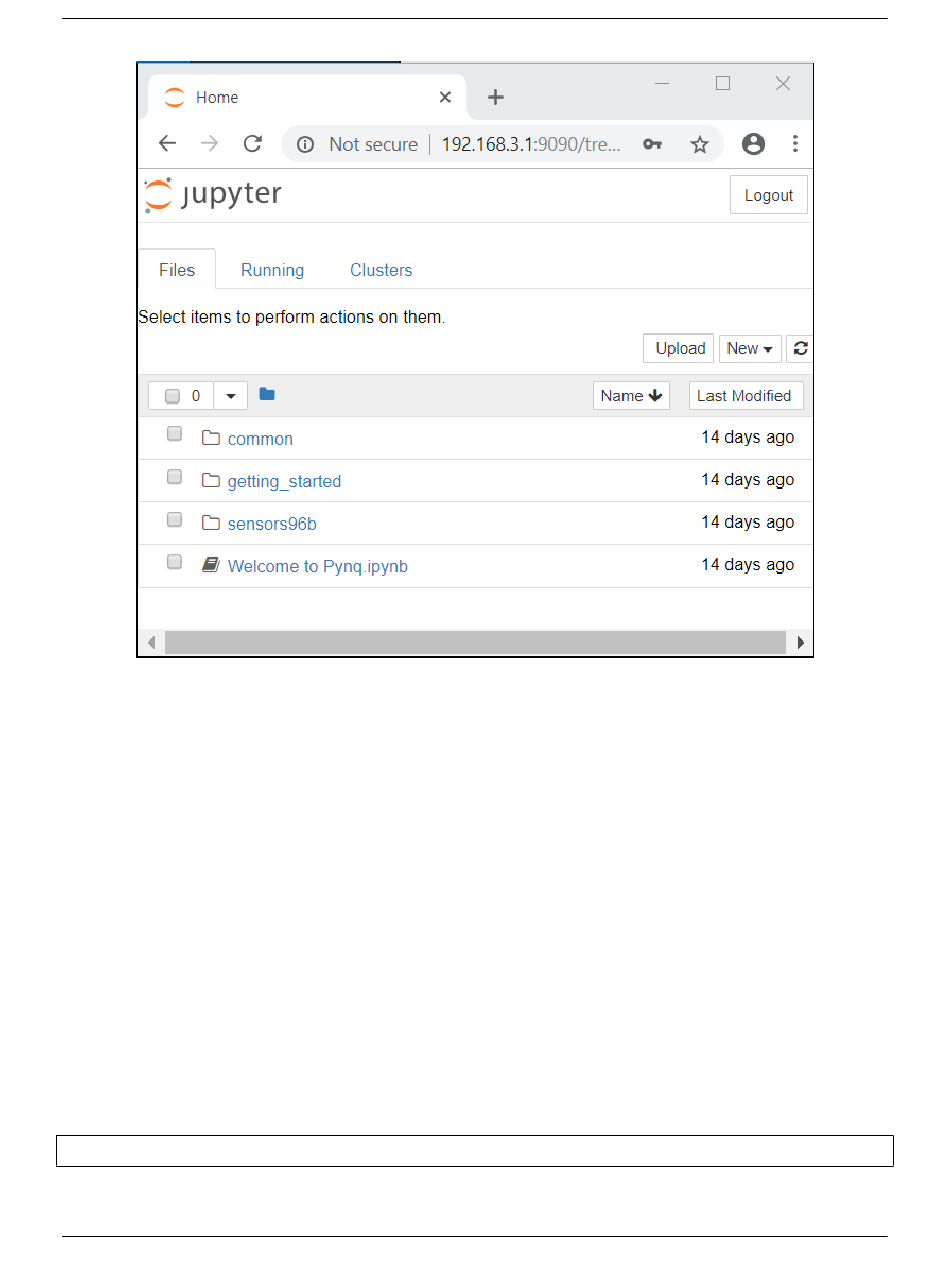The width and height of the screenshot is (950, 1267).
Task: Expand the selection type dropdown arrow
Action: click(x=230, y=396)
